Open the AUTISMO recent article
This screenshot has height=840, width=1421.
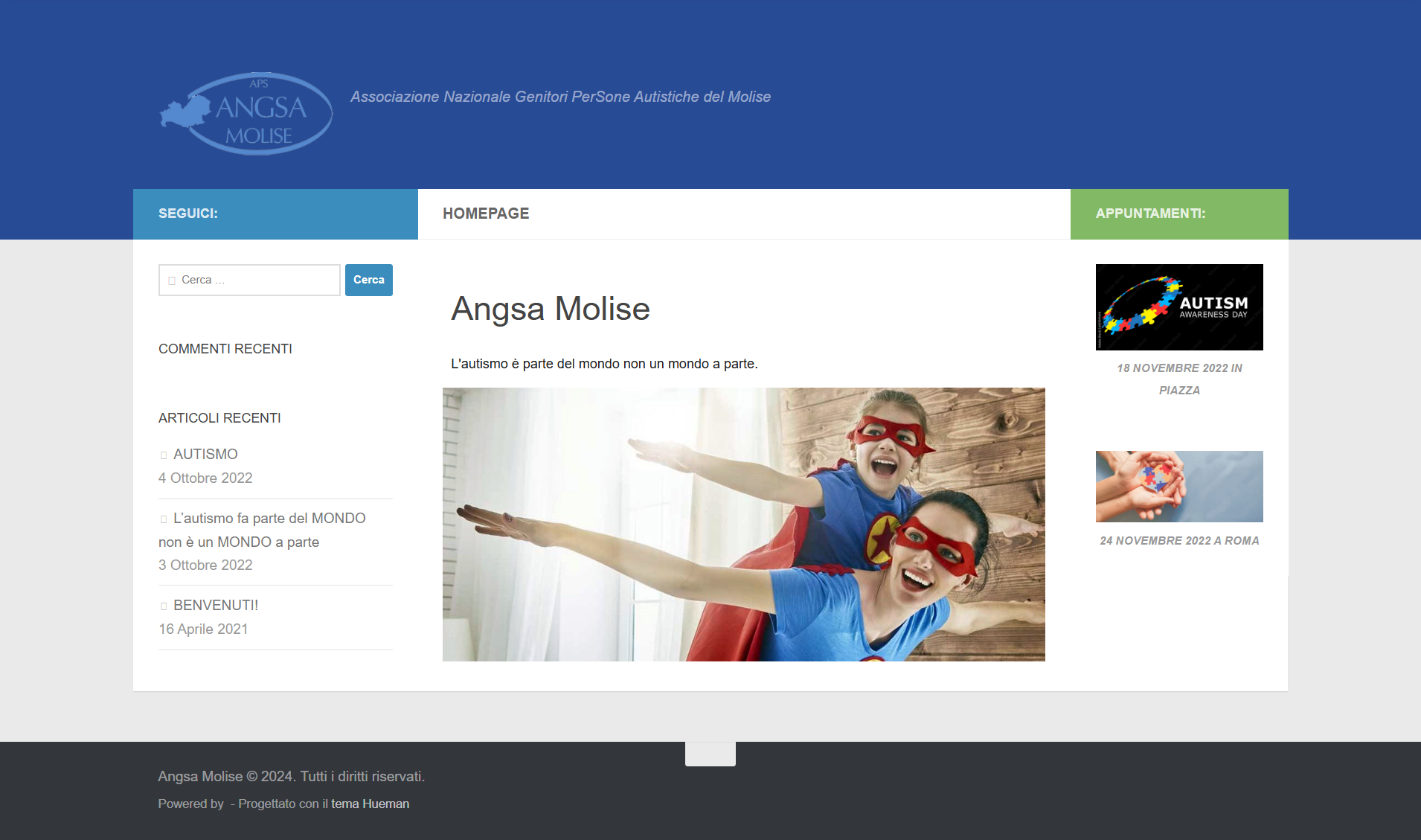(x=205, y=455)
